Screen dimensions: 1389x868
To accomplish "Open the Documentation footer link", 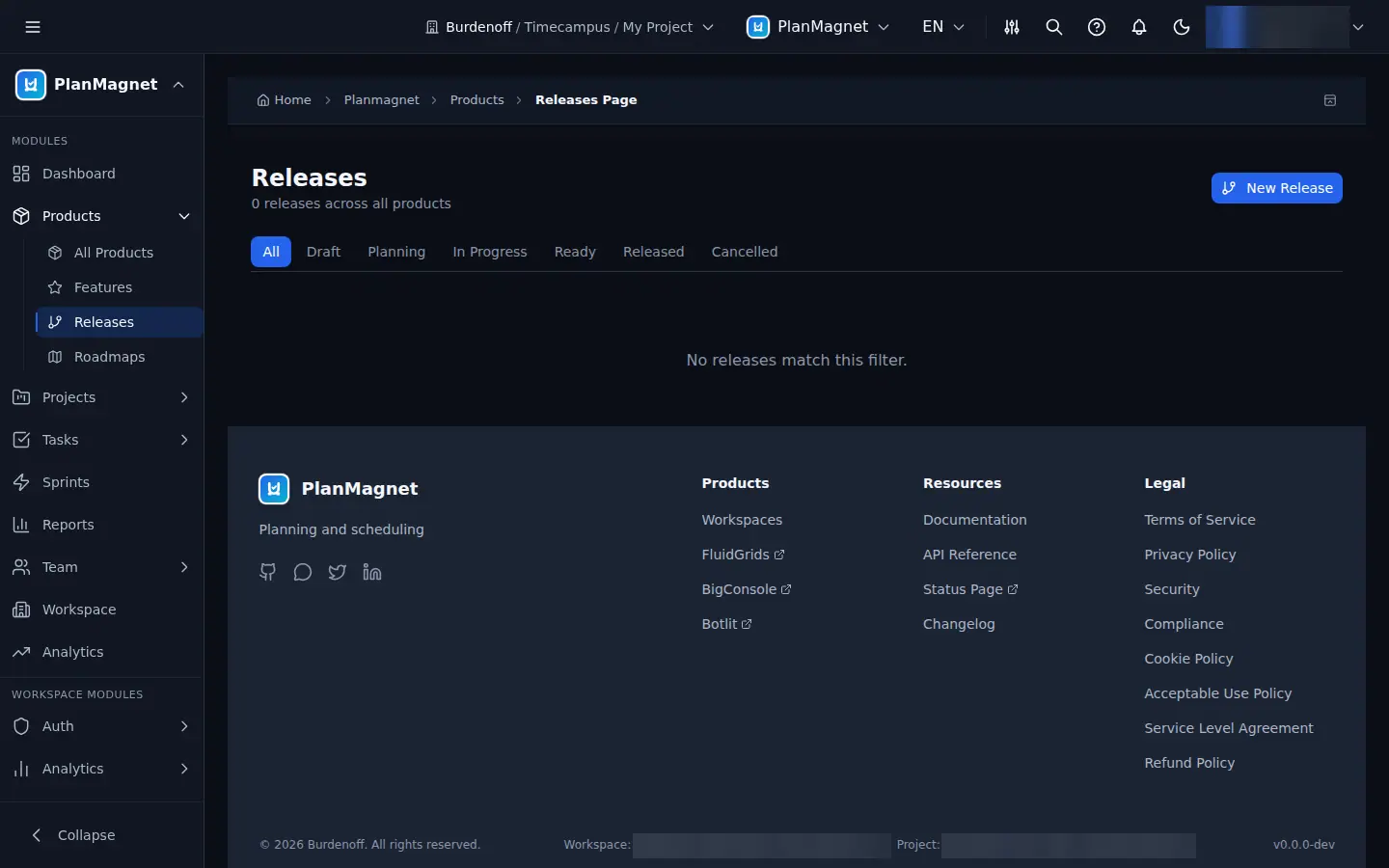I will point(975,520).
